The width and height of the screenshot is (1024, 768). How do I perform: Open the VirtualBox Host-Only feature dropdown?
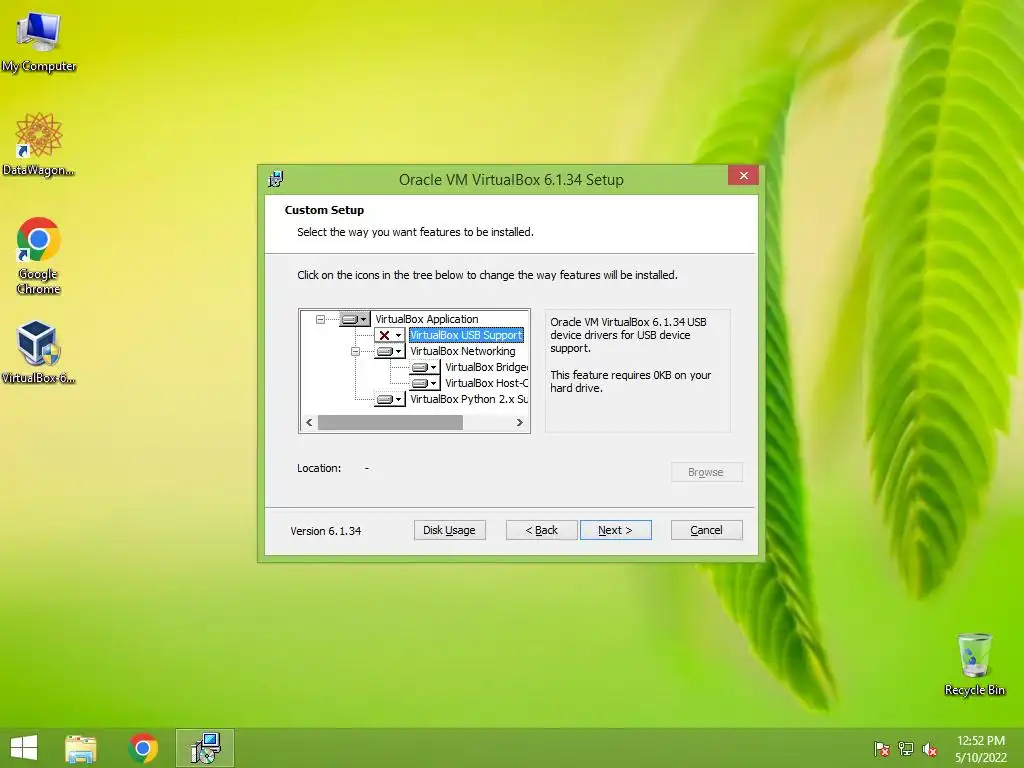click(424, 383)
